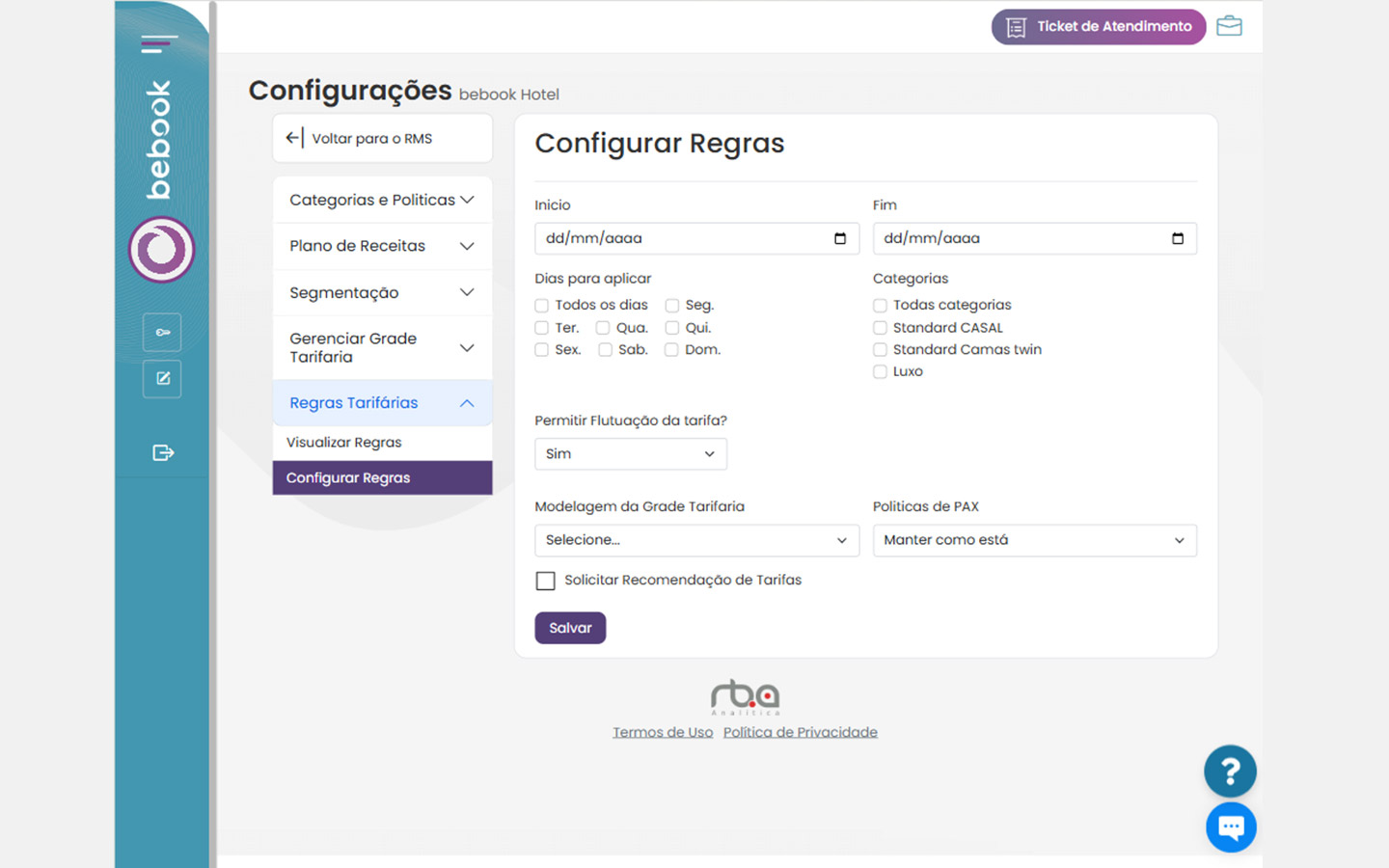Viewport: 1389px width, 868px height.
Task: Click the bebook circular logo
Action: pos(161,250)
